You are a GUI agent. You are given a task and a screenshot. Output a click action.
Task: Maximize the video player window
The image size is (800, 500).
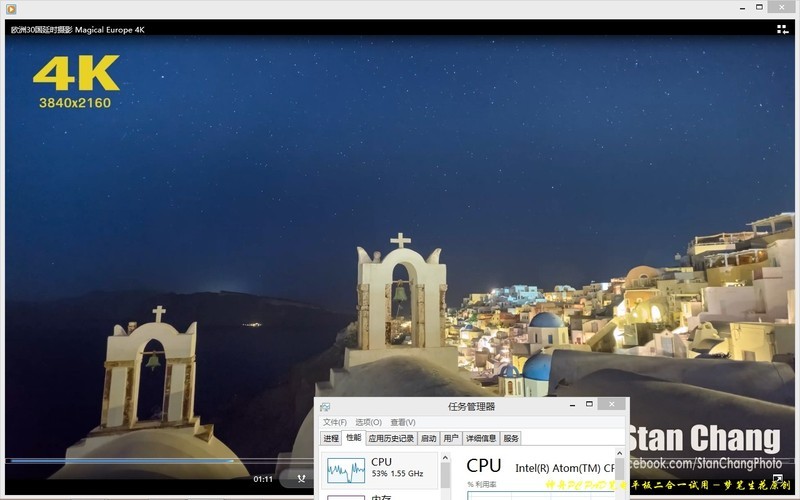[760, 7]
